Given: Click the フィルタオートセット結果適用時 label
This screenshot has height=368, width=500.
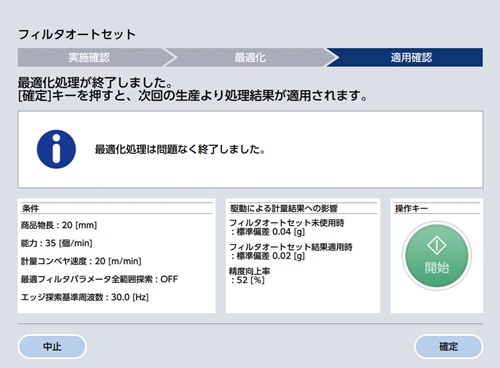Looking at the screenshot, I should (x=291, y=247).
